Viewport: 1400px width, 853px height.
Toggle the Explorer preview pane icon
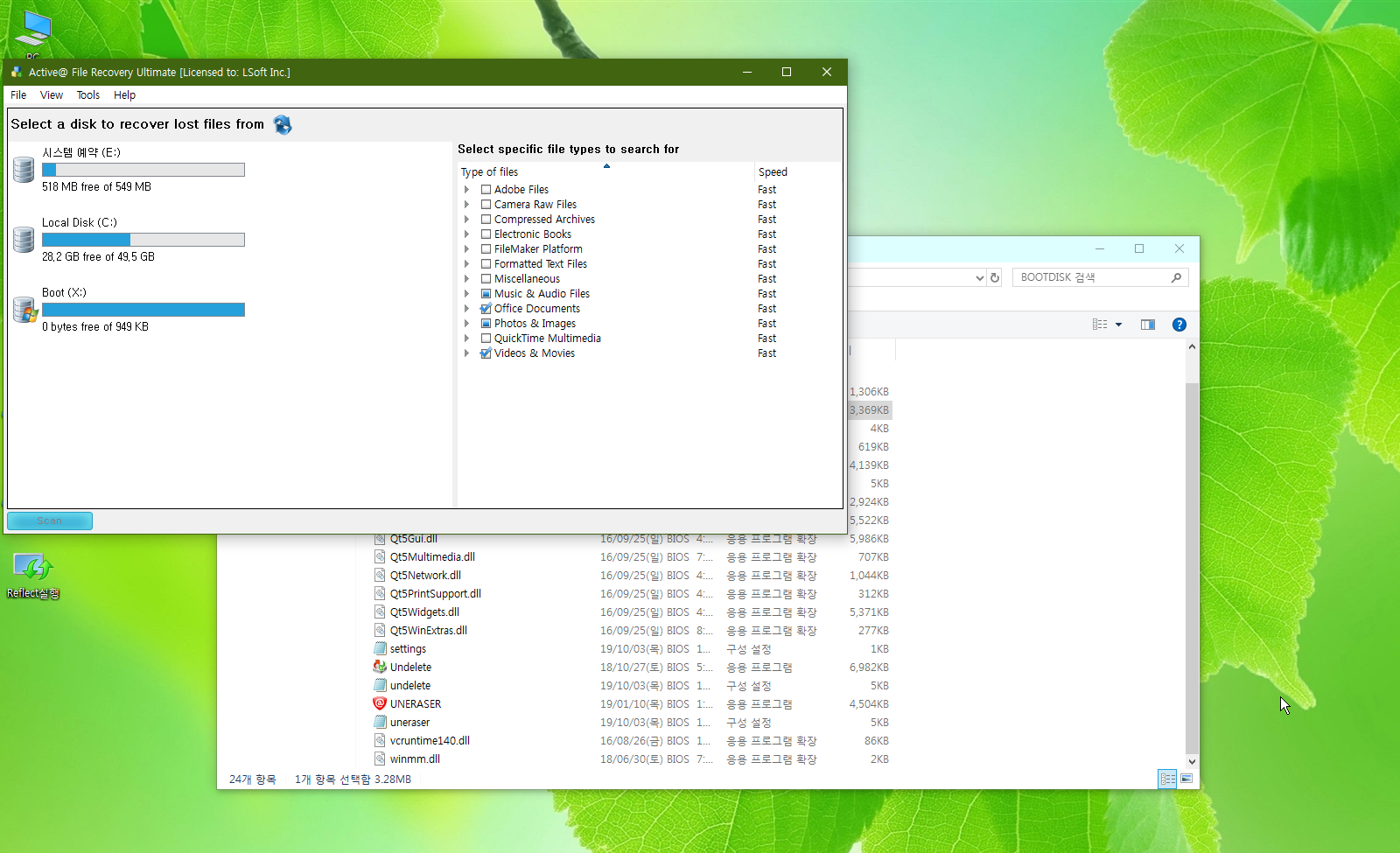[x=1148, y=325]
